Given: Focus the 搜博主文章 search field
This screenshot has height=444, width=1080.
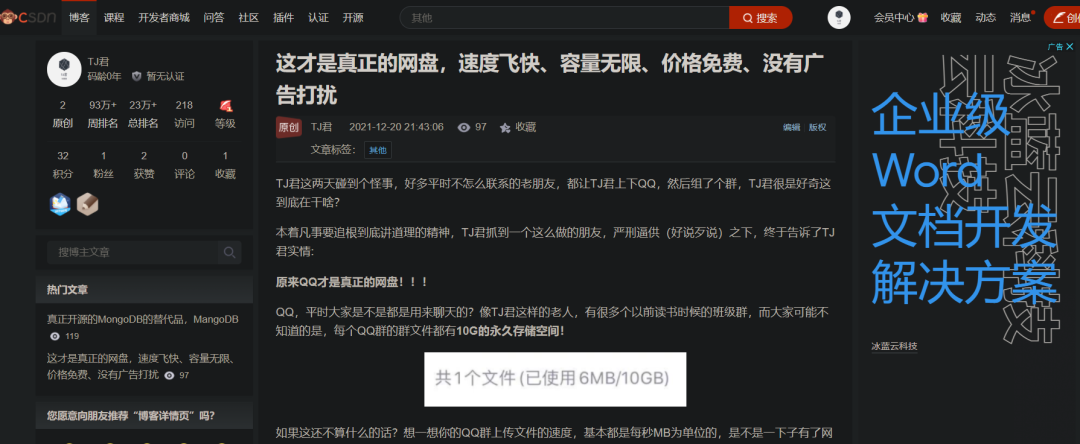Looking at the screenshot, I should coord(132,253).
